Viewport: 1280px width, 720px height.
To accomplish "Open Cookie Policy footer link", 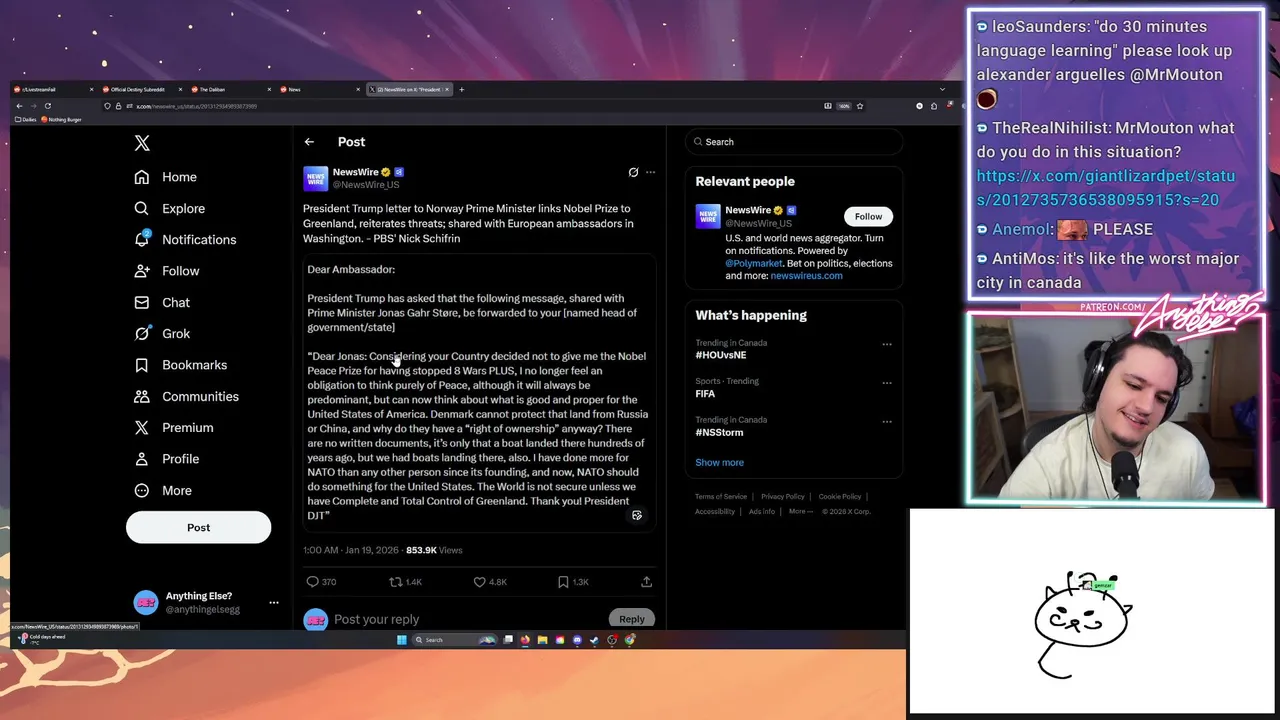I will [839, 497].
